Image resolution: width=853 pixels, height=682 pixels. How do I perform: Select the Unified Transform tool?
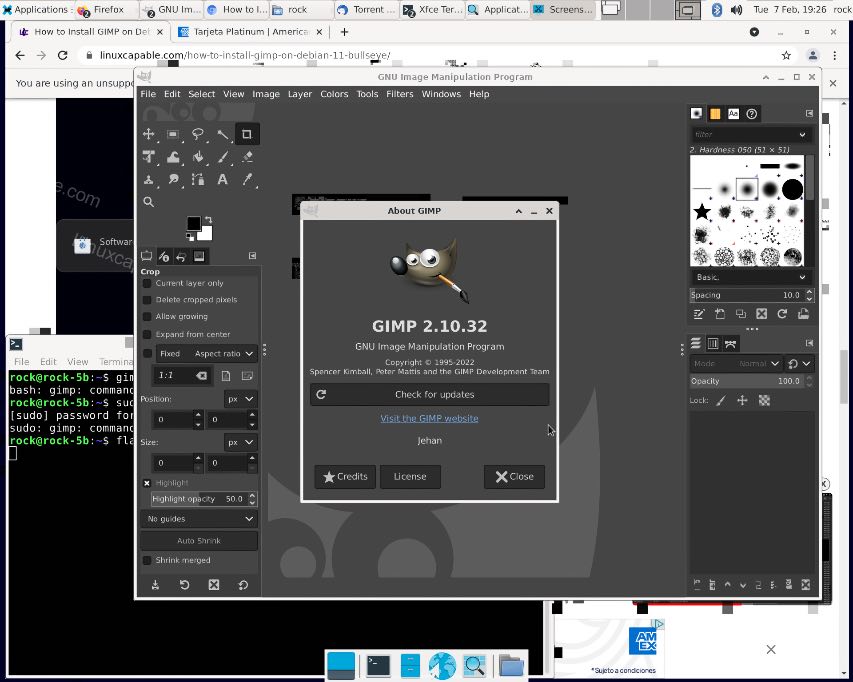click(149, 157)
